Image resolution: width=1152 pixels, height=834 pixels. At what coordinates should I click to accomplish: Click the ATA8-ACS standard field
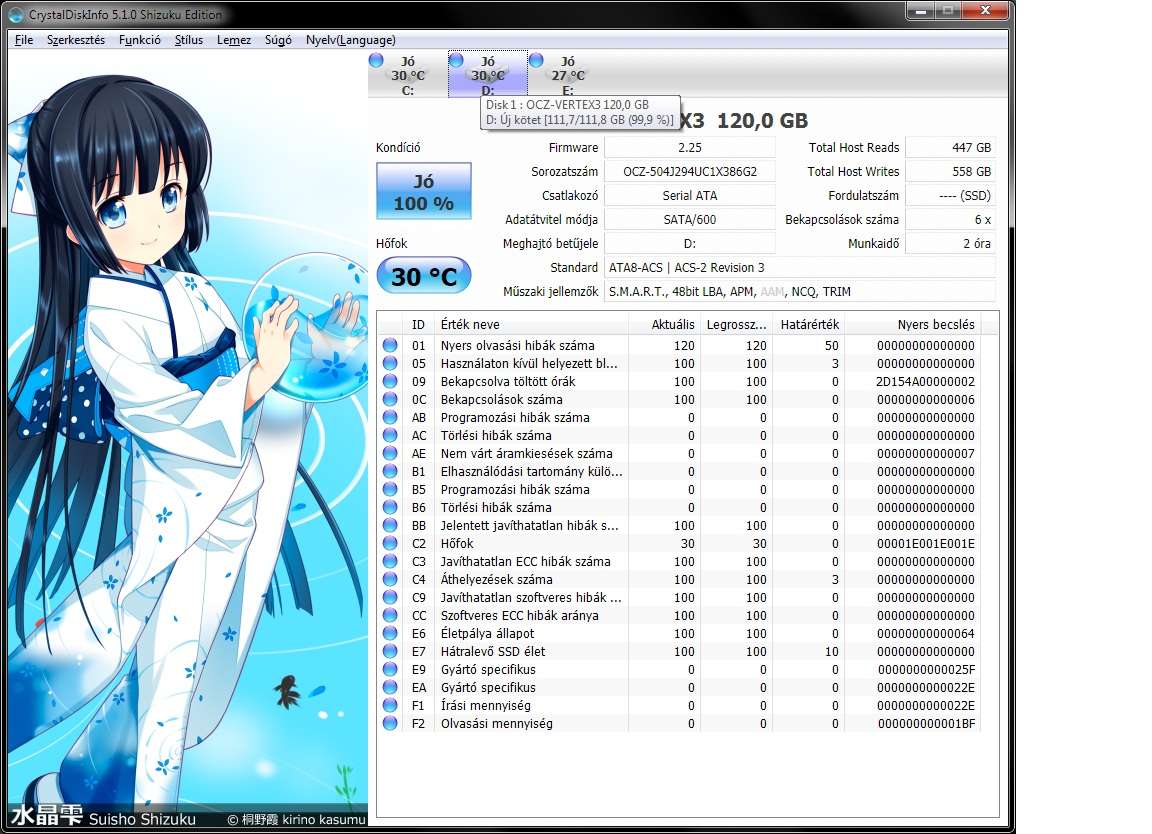[x=800, y=267]
